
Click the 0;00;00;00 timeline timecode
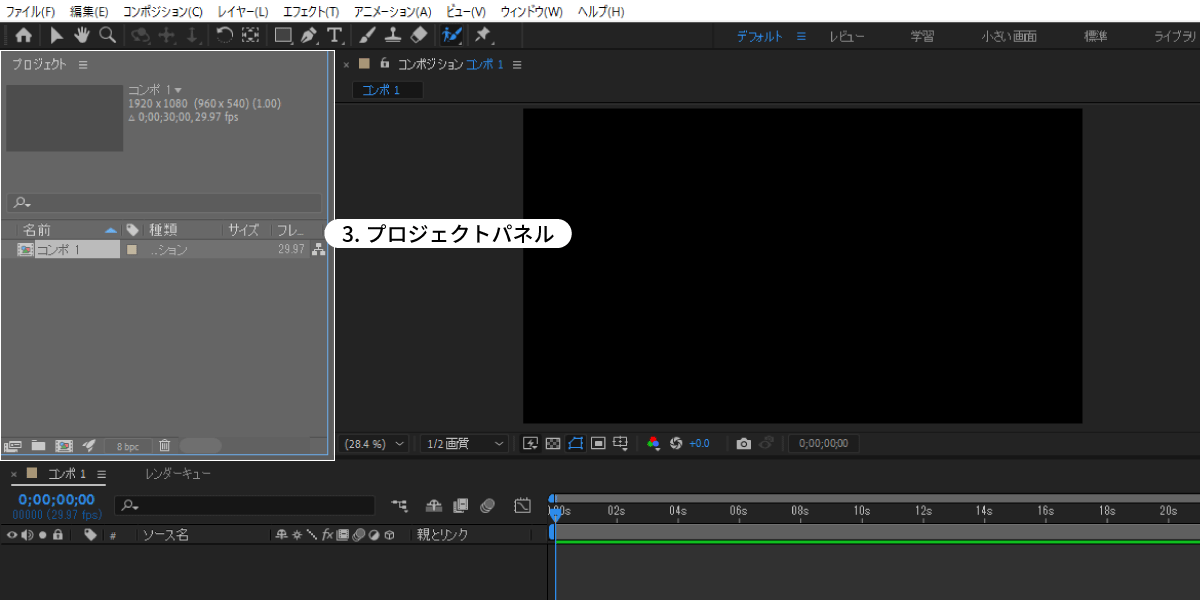click(56, 500)
